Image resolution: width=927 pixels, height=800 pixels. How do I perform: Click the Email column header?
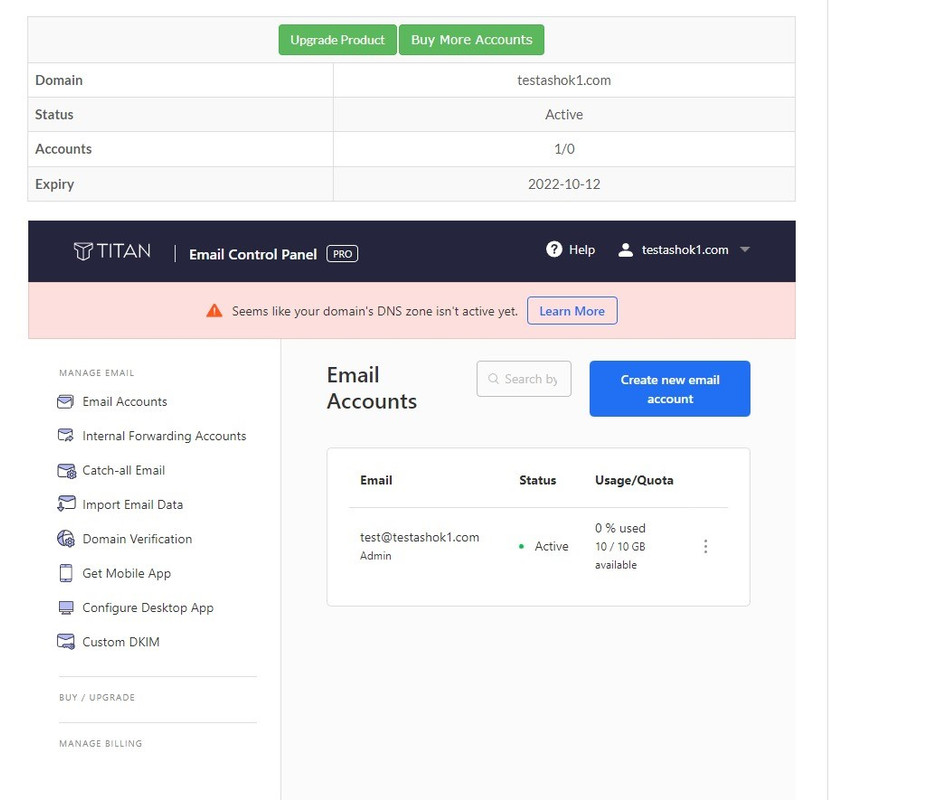pyautogui.click(x=376, y=481)
